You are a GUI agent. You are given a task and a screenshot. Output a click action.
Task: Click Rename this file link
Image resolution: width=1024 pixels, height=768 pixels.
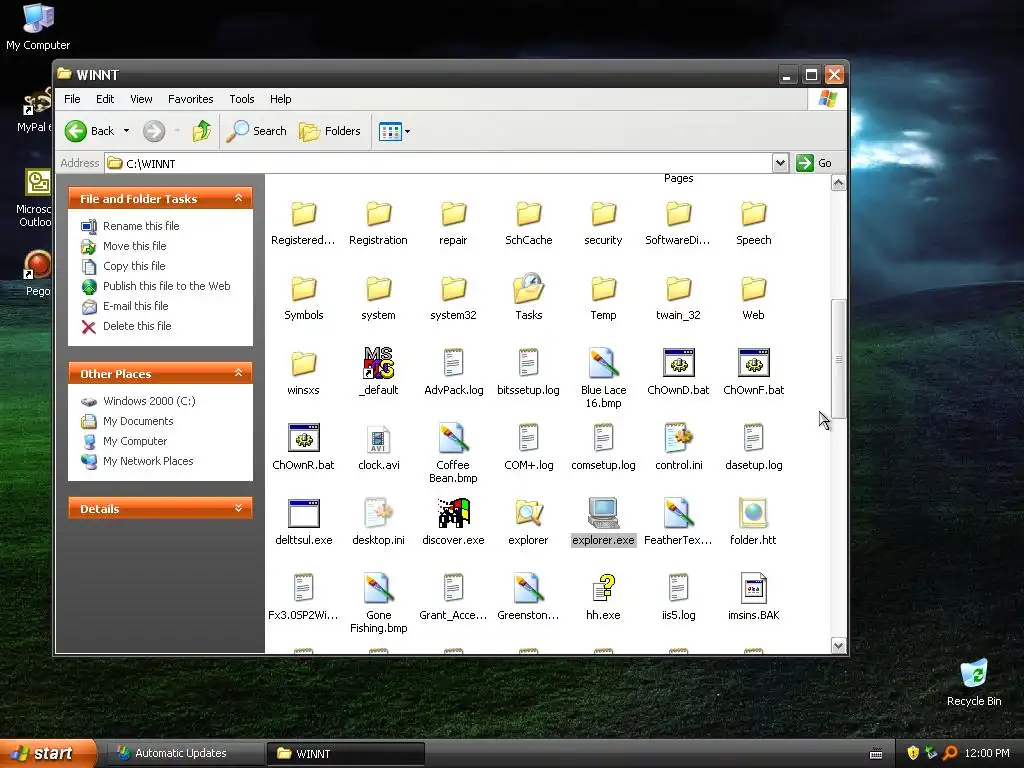pyautogui.click(x=141, y=226)
